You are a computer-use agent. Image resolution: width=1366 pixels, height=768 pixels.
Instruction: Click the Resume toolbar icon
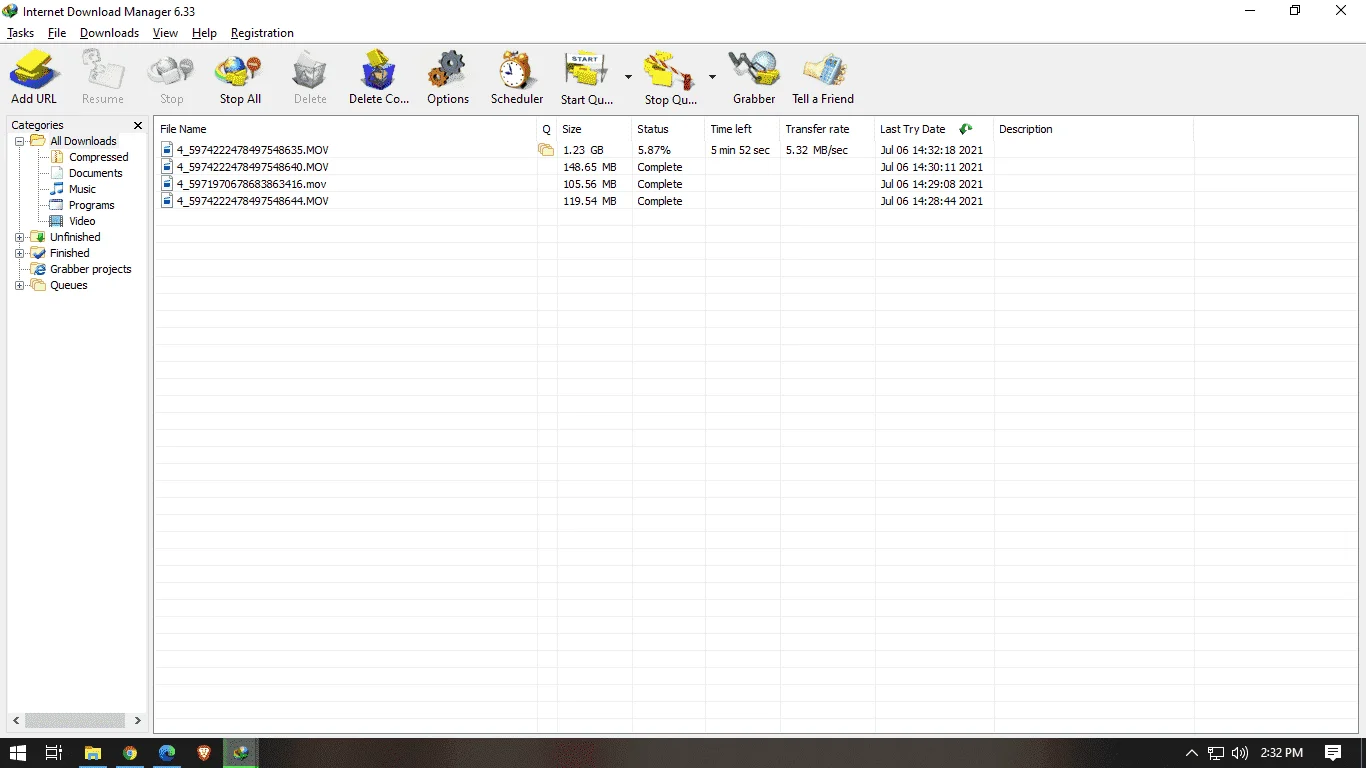click(103, 70)
